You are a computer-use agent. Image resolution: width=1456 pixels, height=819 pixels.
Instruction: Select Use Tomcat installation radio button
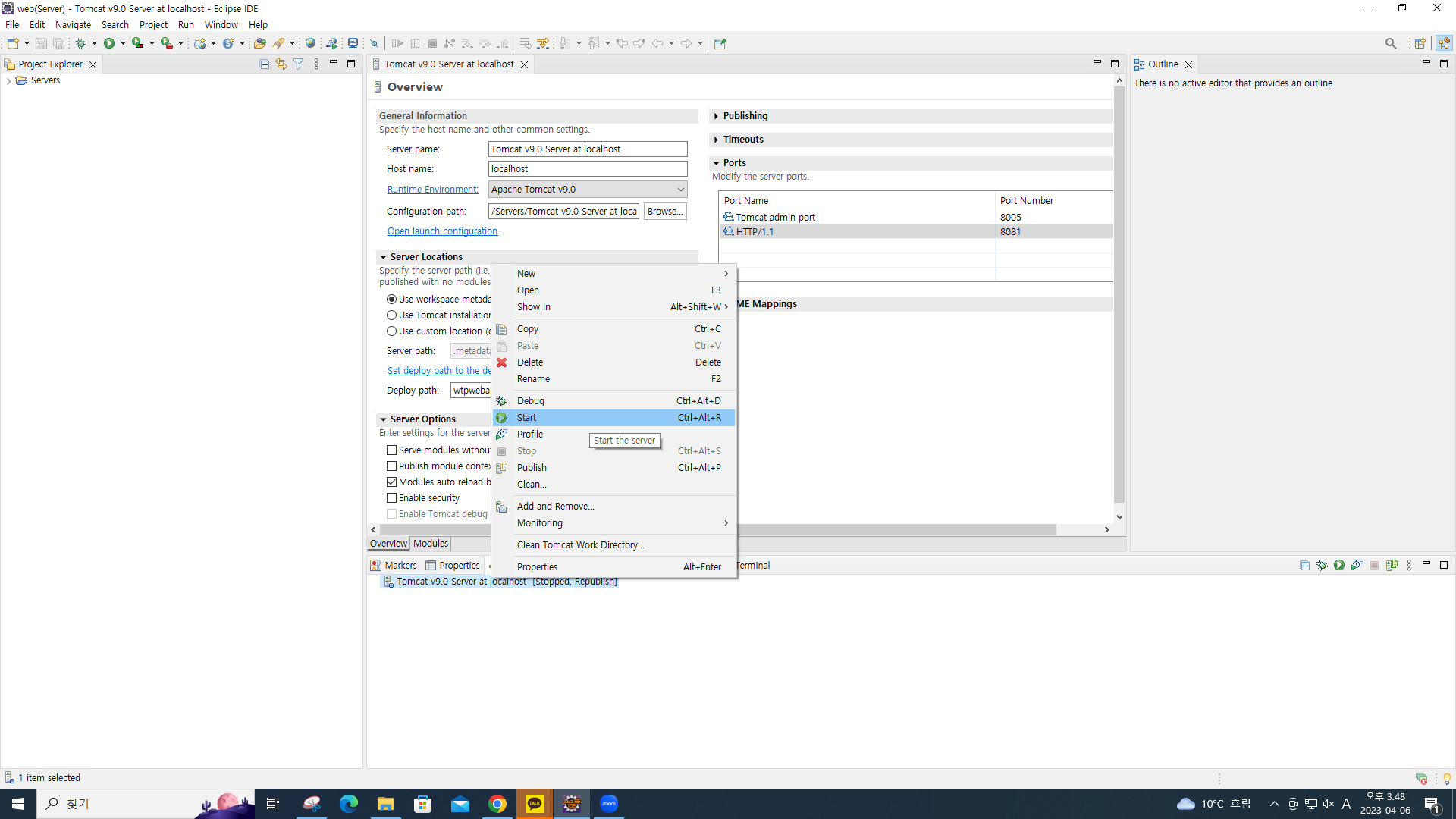click(x=391, y=315)
